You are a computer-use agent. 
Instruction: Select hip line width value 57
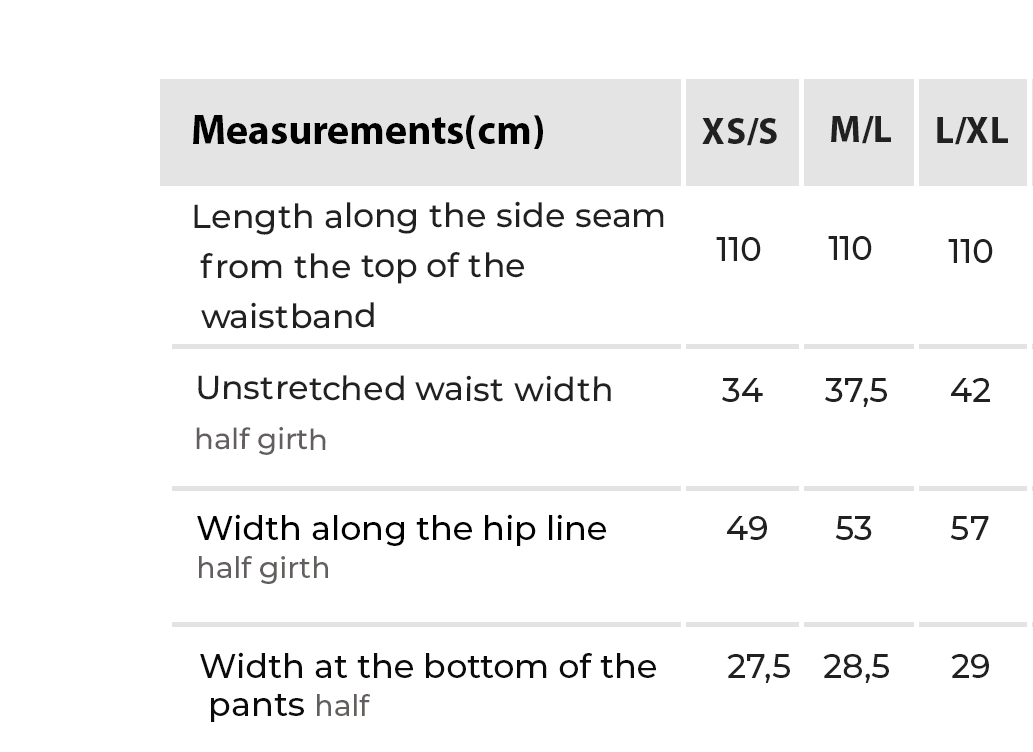[969, 528]
